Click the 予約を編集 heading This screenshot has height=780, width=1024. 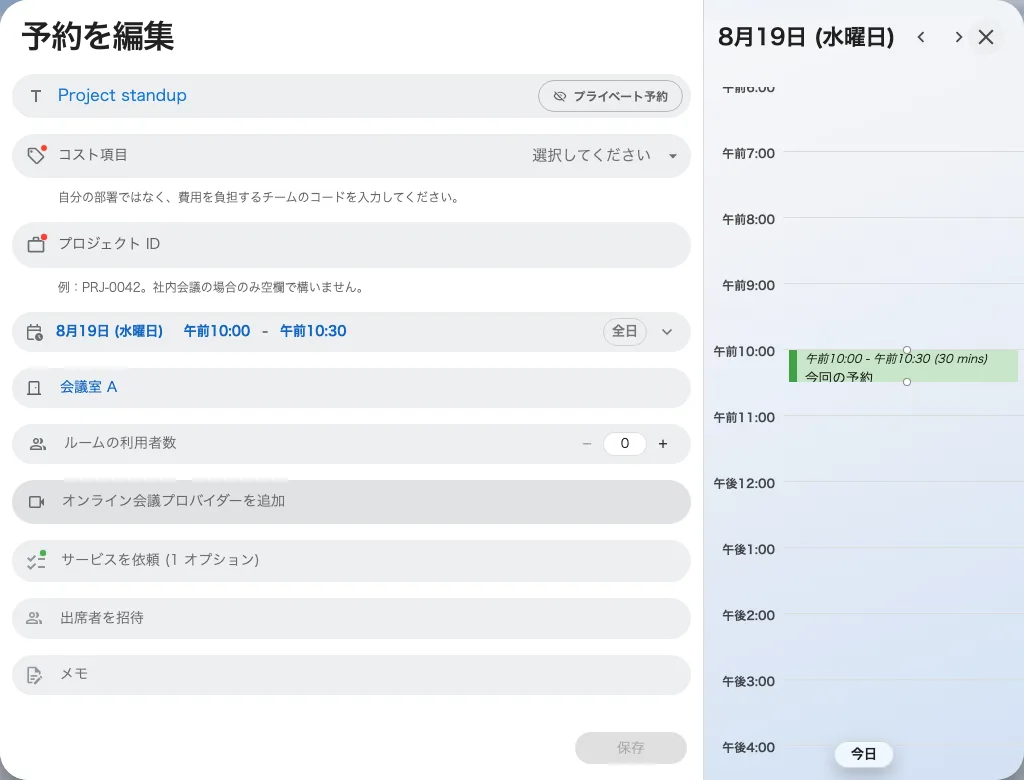click(x=98, y=36)
